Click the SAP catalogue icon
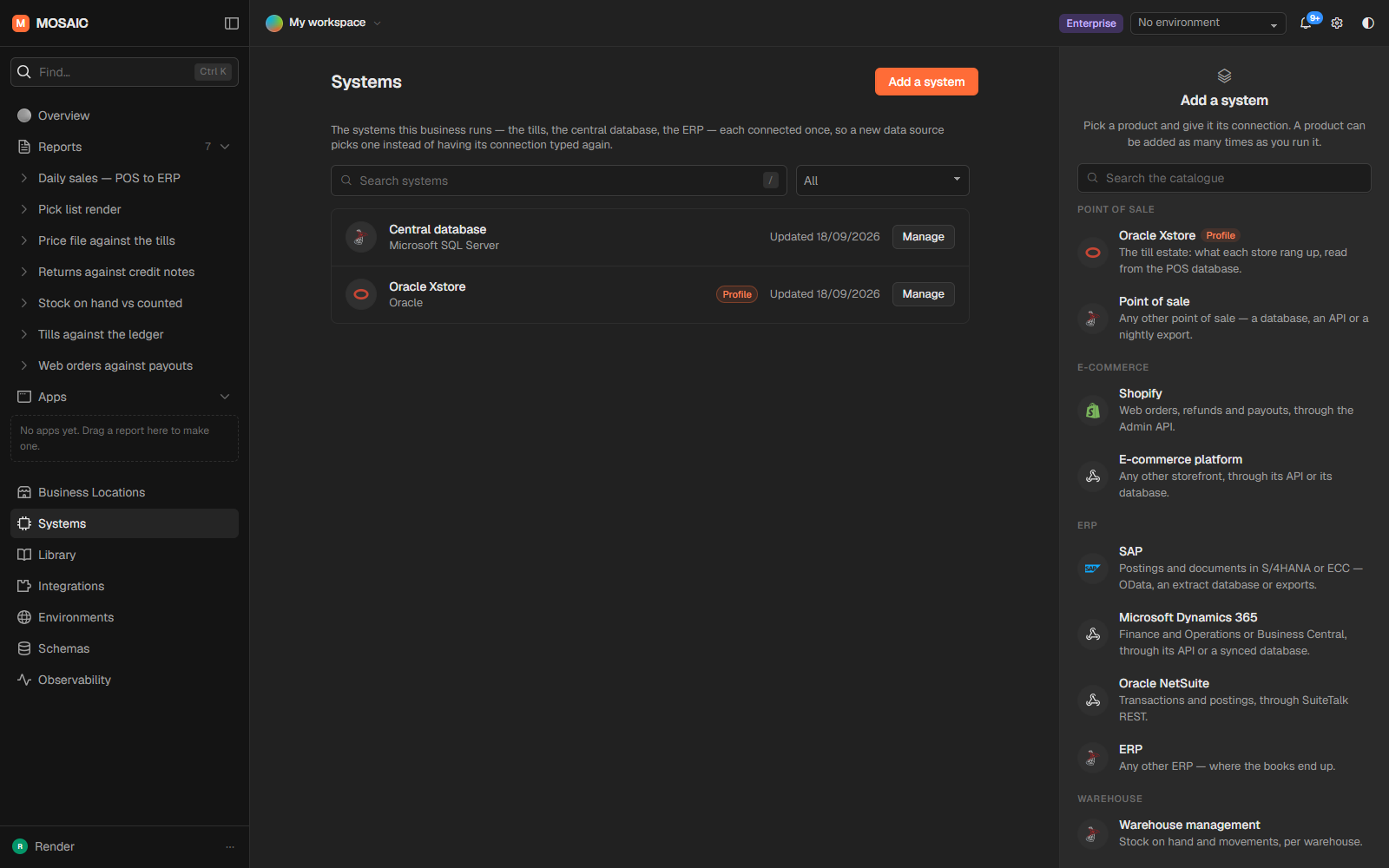1389x868 pixels. point(1093,569)
